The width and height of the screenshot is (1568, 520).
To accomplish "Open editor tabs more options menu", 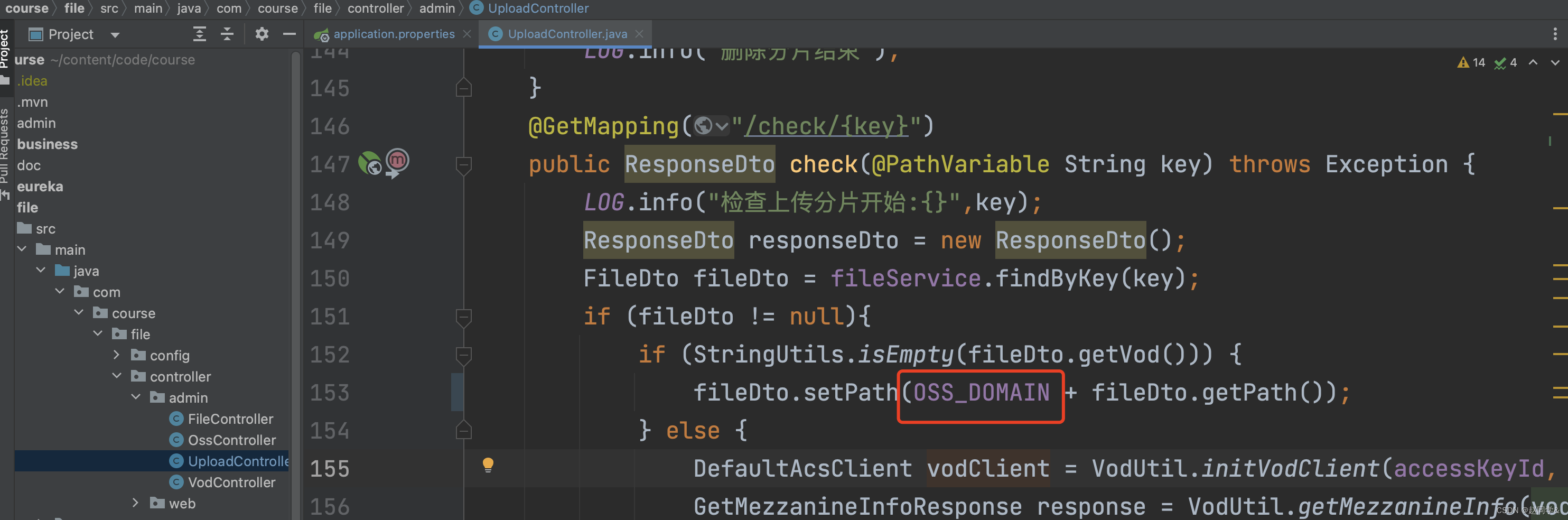I will coord(1555,34).
